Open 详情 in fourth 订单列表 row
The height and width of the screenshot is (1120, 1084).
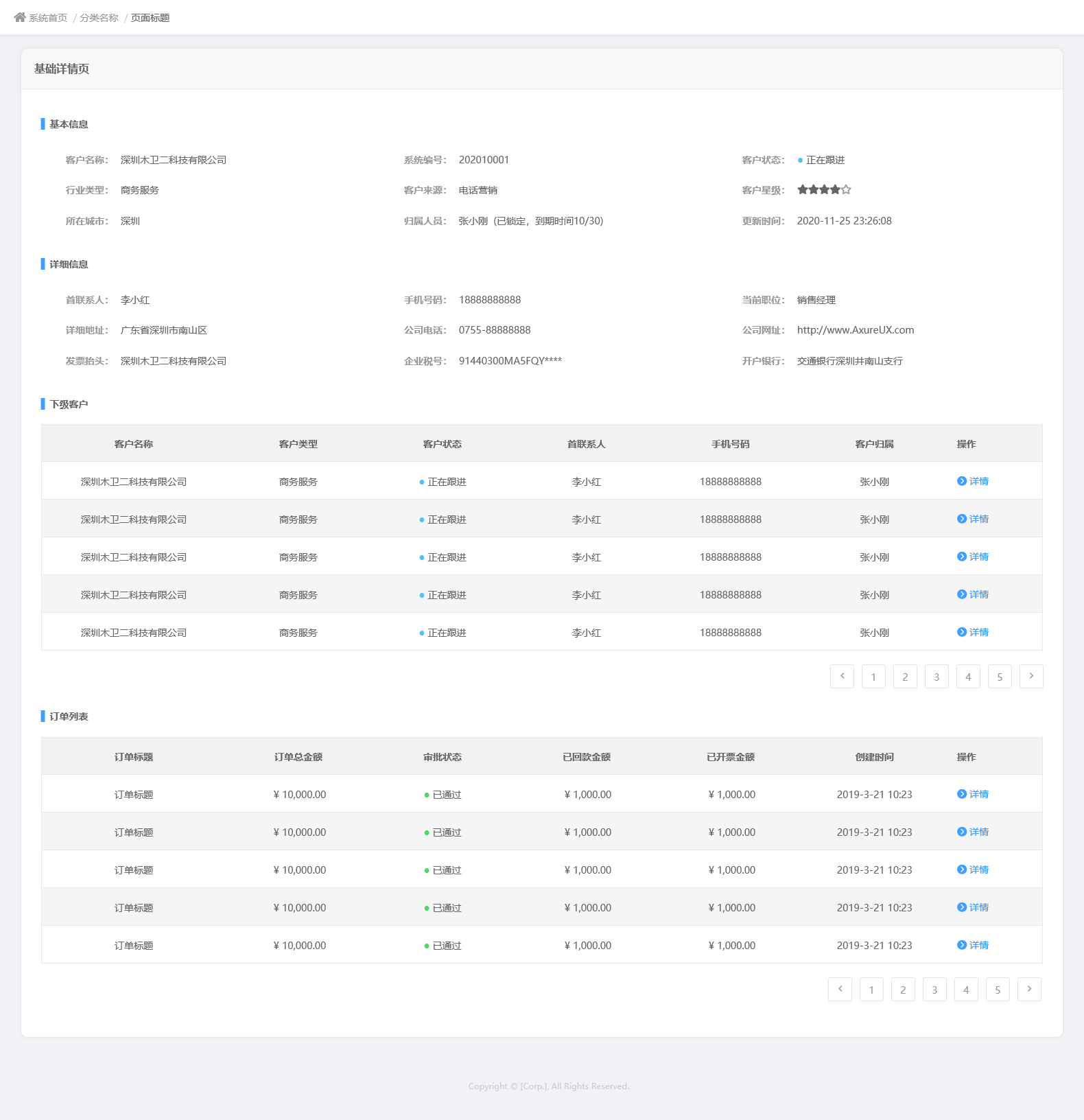[973, 907]
